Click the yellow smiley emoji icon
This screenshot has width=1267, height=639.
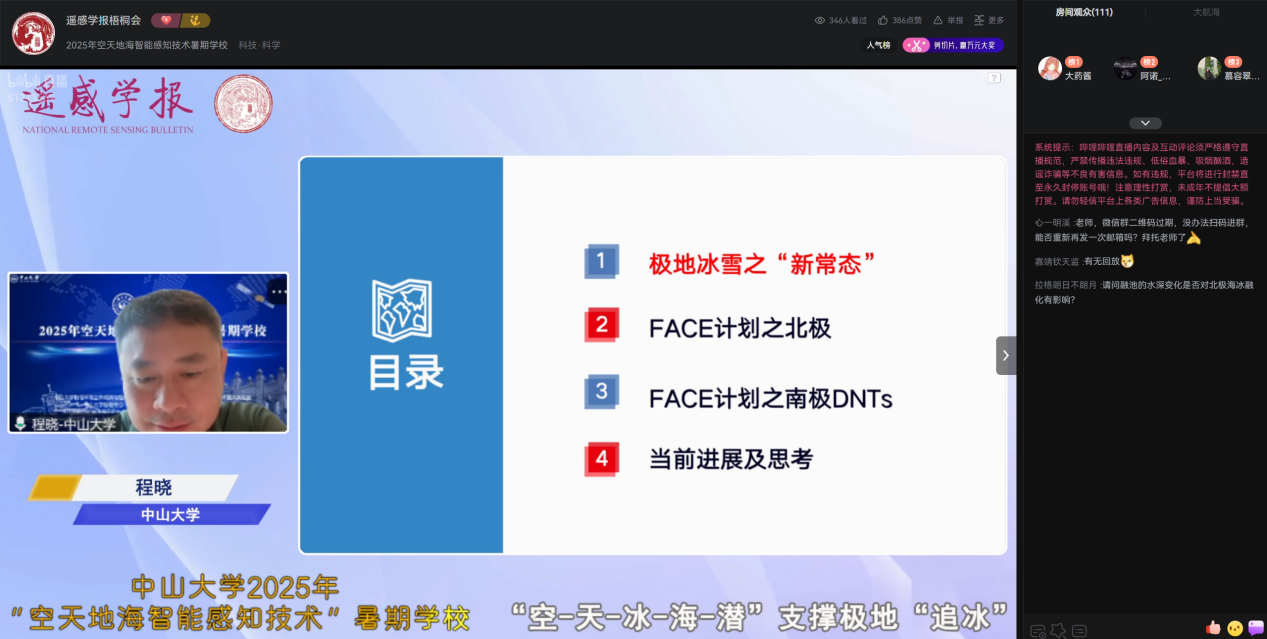point(1235,628)
